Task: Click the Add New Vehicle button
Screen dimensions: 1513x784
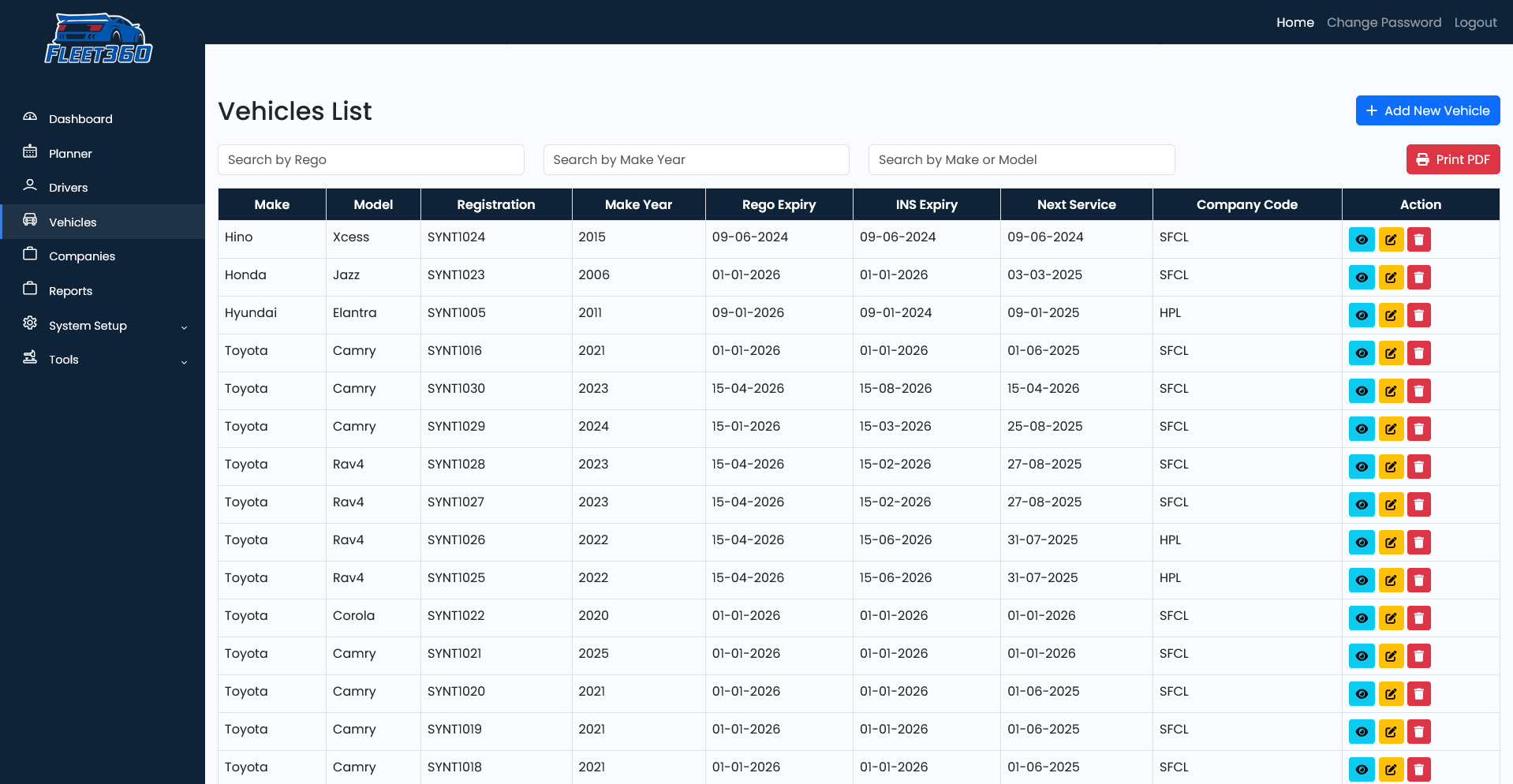Action: [1427, 110]
